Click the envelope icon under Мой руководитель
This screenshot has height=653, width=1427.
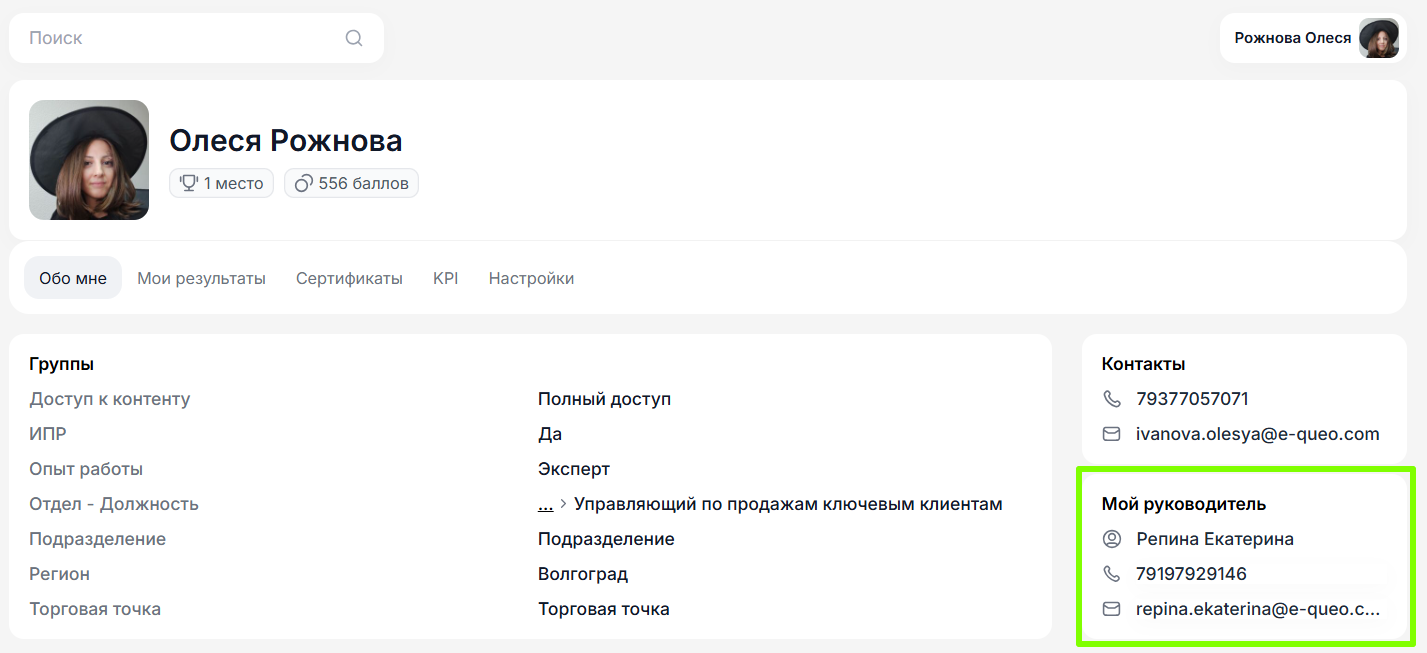coord(1111,609)
